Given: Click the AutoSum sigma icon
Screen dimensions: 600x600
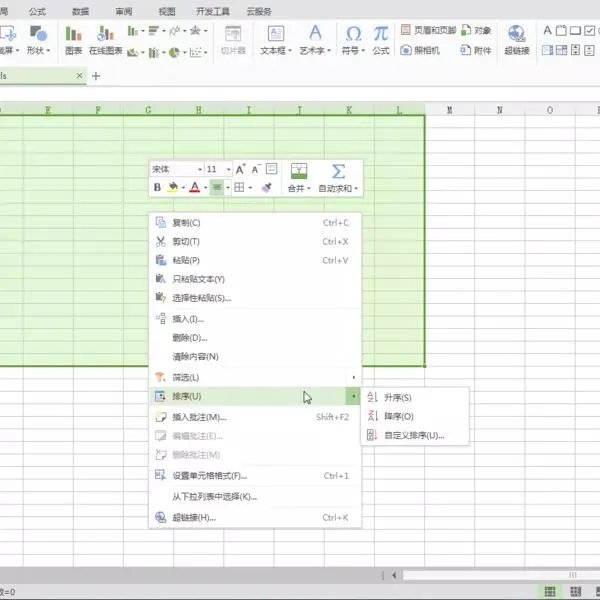Looking at the screenshot, I should point(338,171).
